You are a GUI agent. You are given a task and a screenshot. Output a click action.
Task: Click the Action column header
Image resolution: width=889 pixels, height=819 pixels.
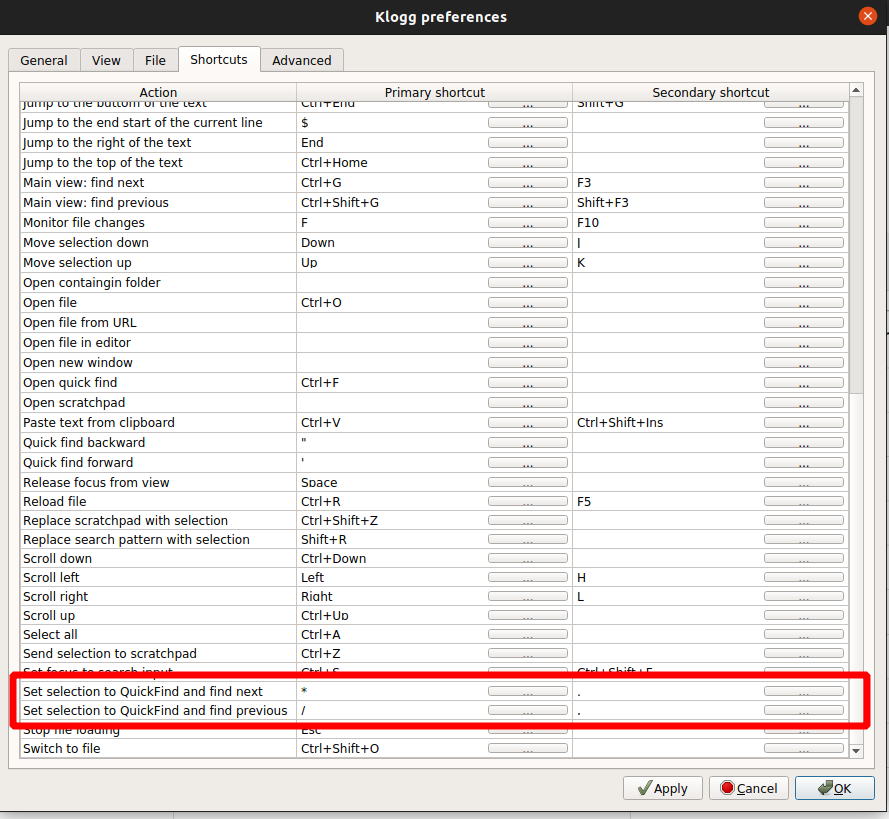[x=158, y=92]
